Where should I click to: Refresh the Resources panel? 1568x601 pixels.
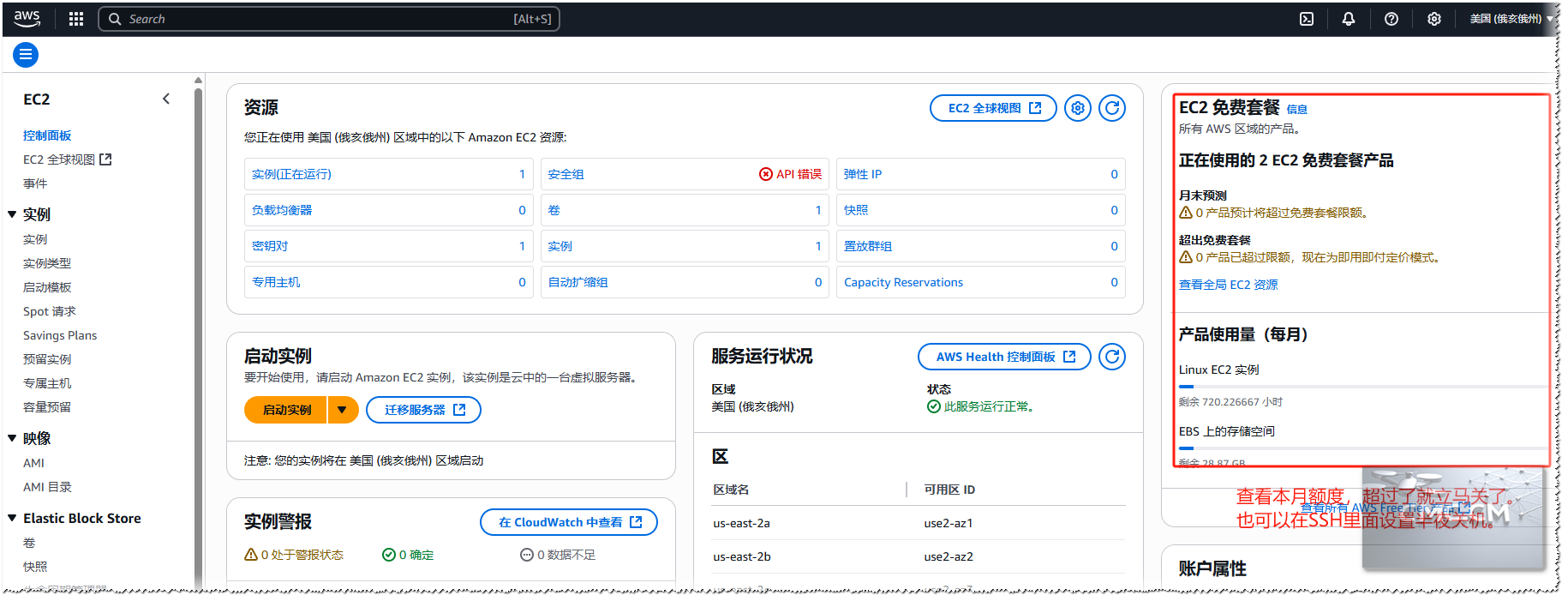[1112, 108]
